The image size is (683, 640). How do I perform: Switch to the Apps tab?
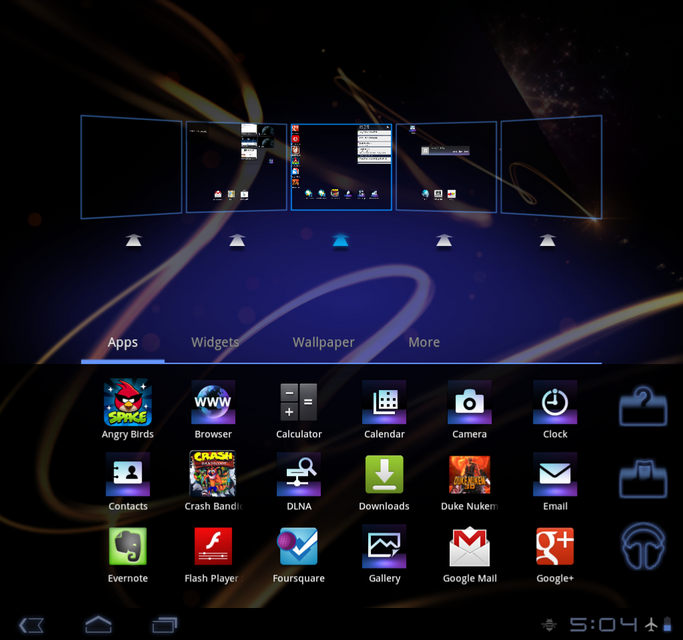[122, 342]
